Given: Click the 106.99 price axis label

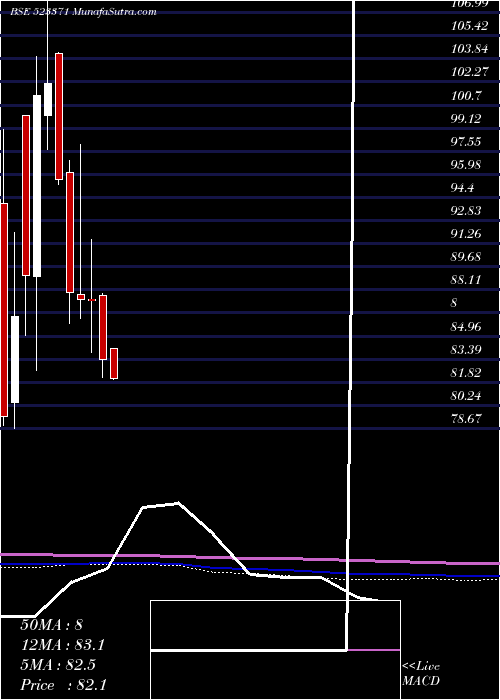Looking at the screenshot, I should [x=470, y=4].
